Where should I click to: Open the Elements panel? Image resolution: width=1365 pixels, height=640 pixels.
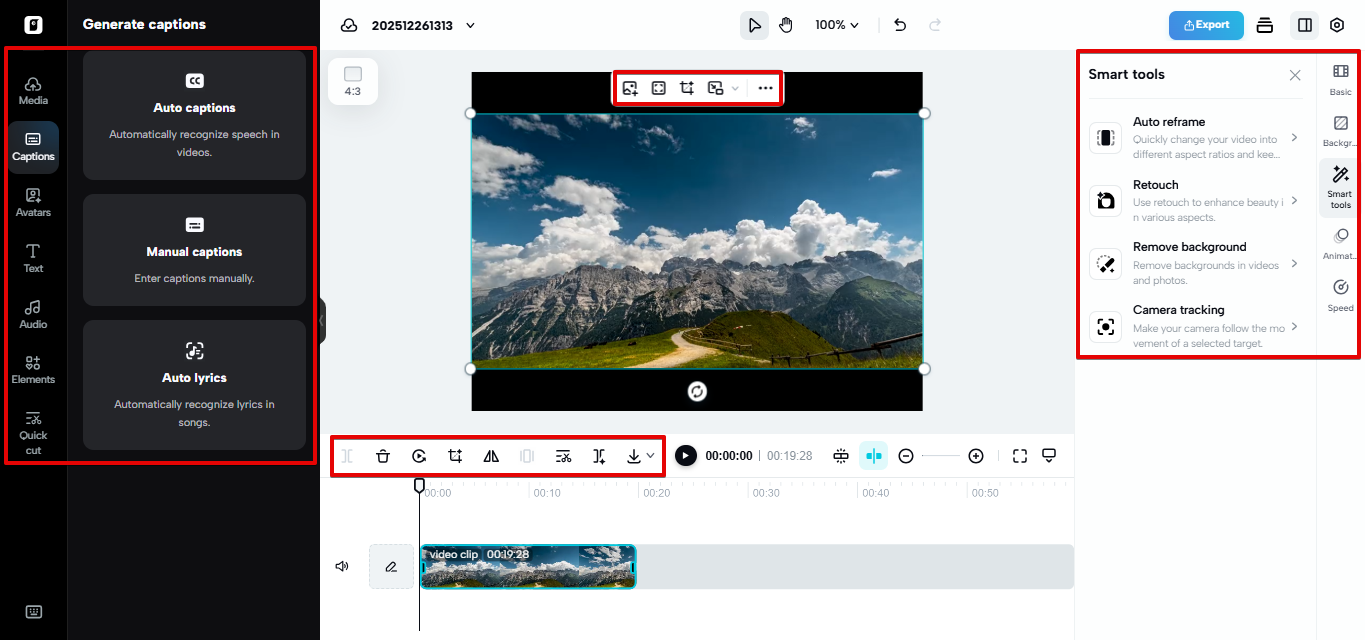pyautogui.click(x=33, y=370)
